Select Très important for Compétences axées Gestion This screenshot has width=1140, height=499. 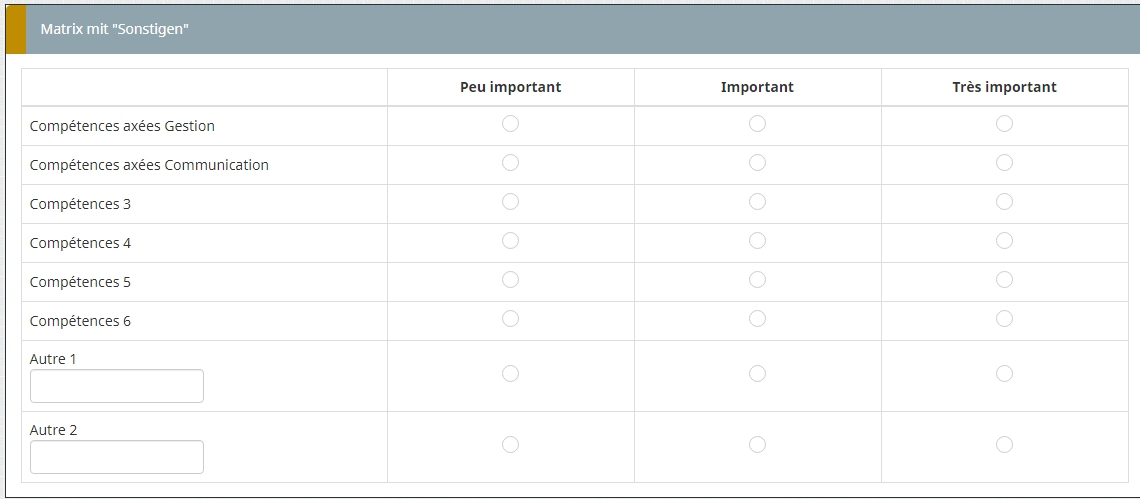[x=1004, y=124]
